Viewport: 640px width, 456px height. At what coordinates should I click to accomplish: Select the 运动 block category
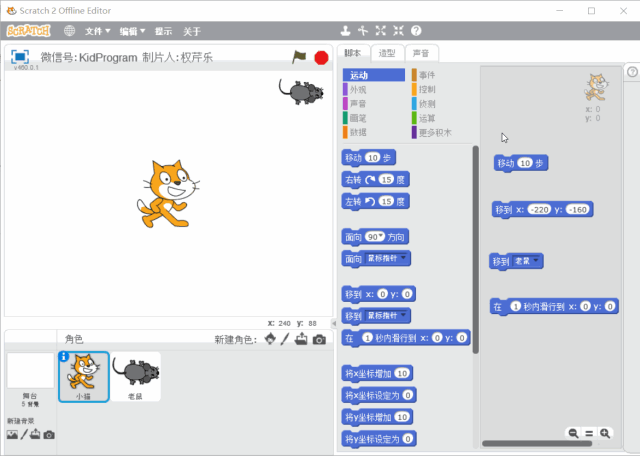pyautogui.click(x=373, y=75)
